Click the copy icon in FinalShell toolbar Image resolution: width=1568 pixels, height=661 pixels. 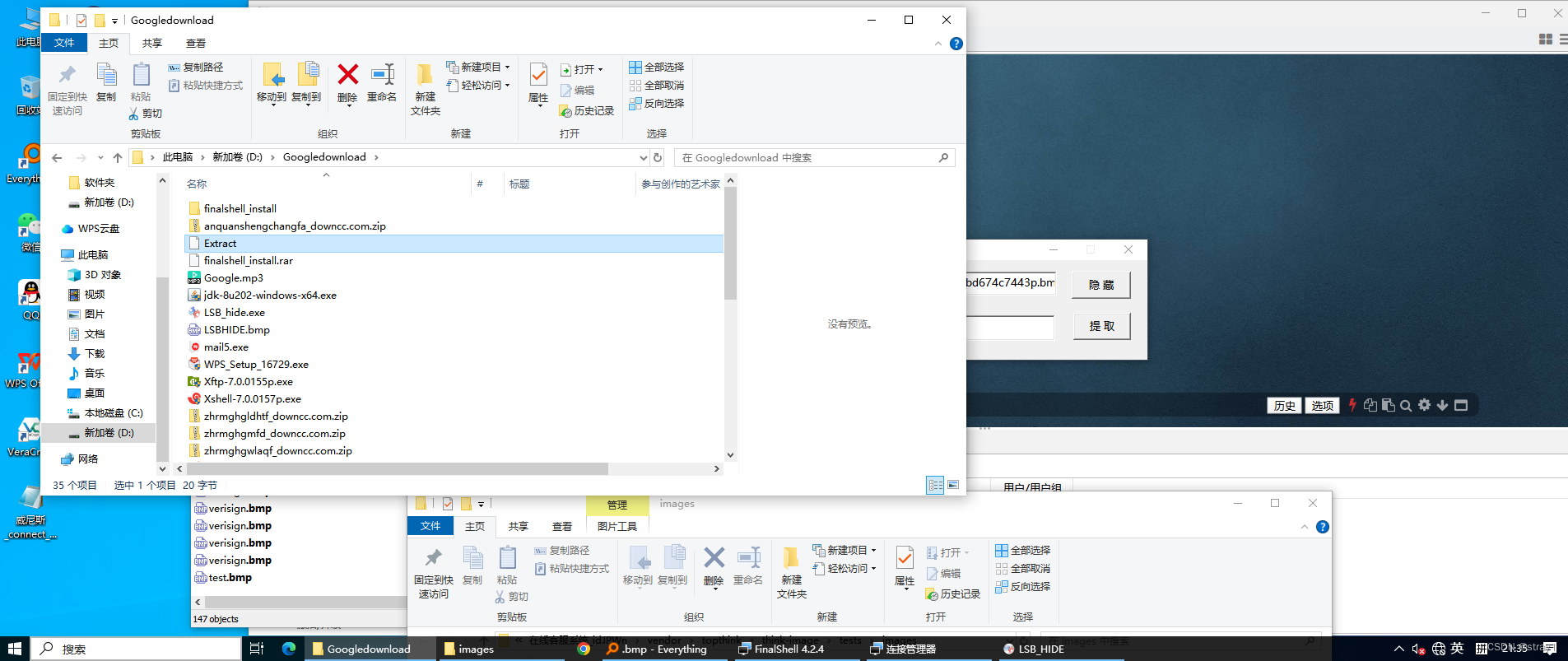[1370, 405]
